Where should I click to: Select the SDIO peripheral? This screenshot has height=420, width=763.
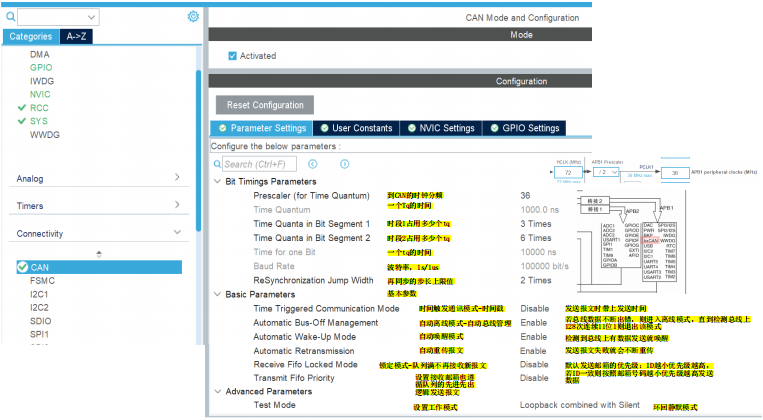coord(40,321)
